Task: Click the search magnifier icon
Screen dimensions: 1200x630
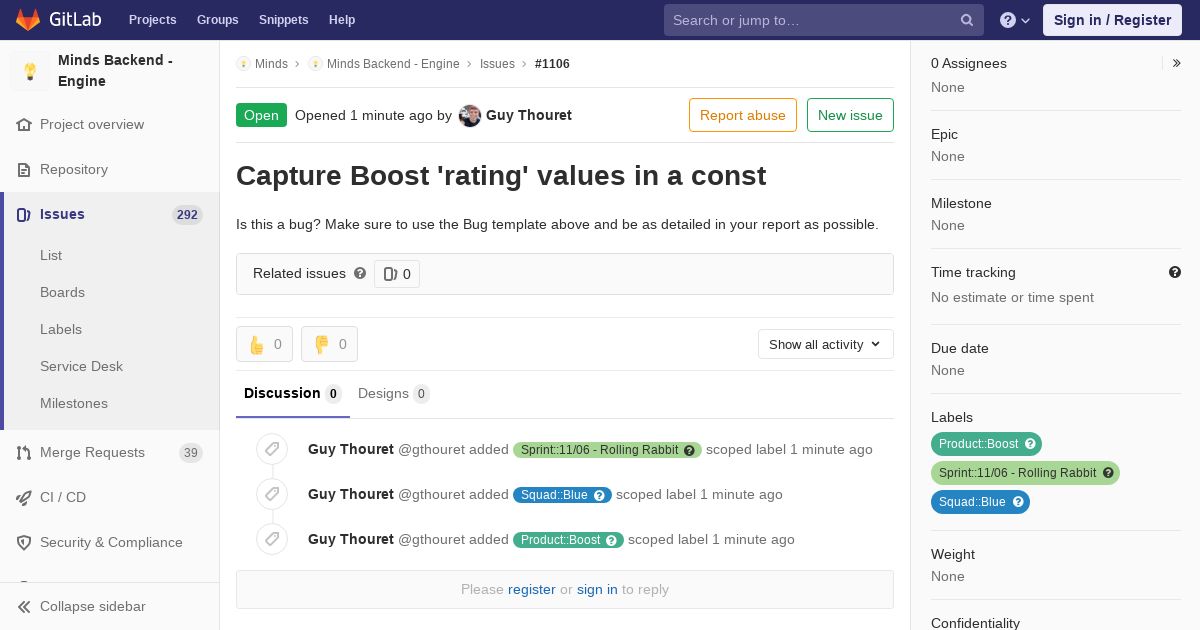Action: [967, 20]
